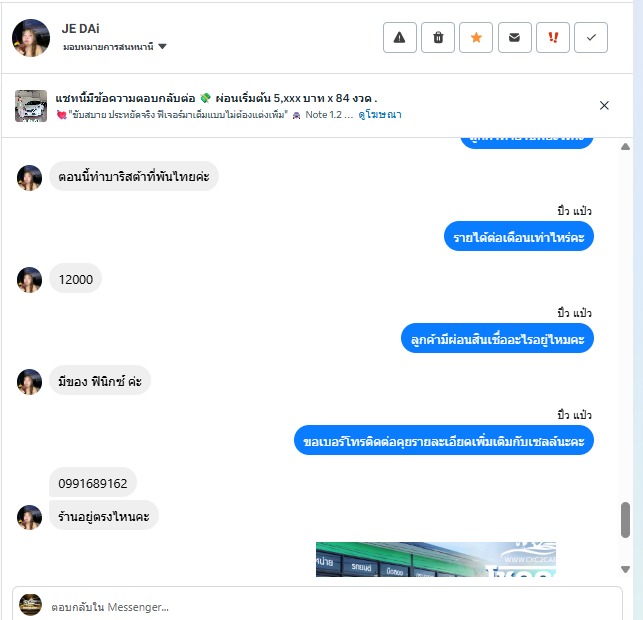The width and height of the screenshot is (643, 620).
Task: Open JE DAi profile picture in header
Action: (31, 38)
